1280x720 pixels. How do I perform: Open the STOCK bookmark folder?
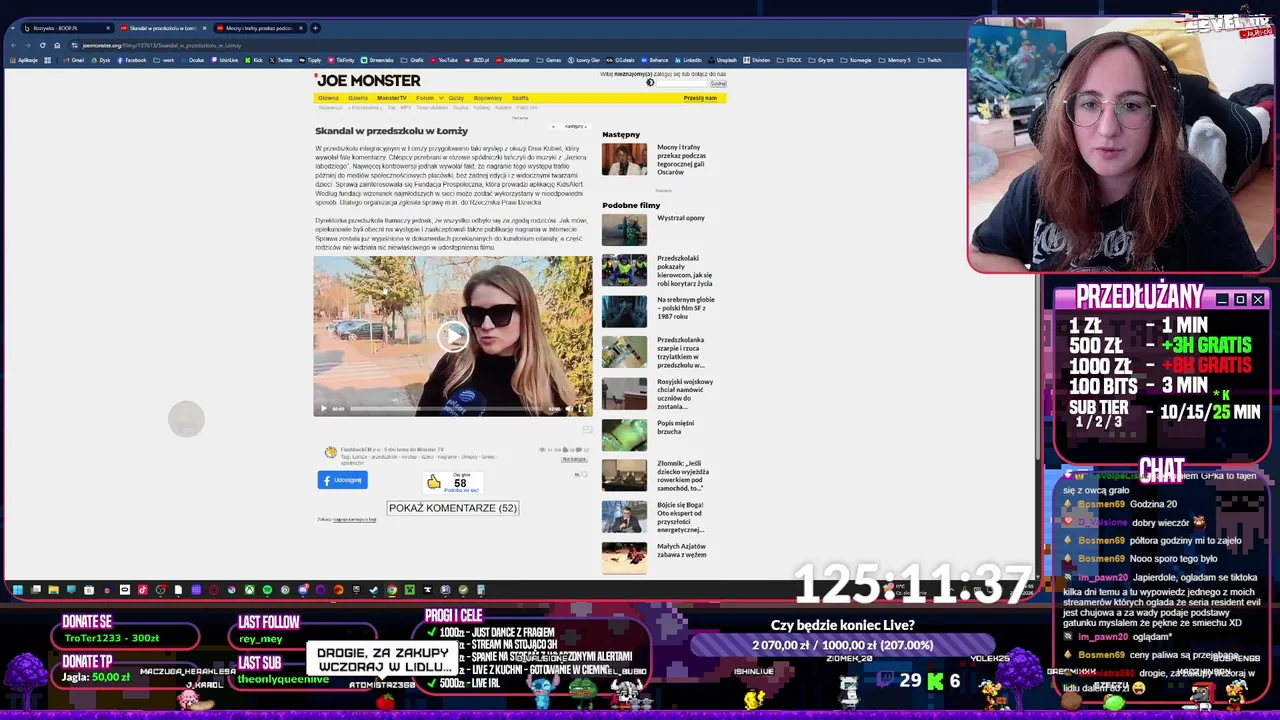click(789, 60)
